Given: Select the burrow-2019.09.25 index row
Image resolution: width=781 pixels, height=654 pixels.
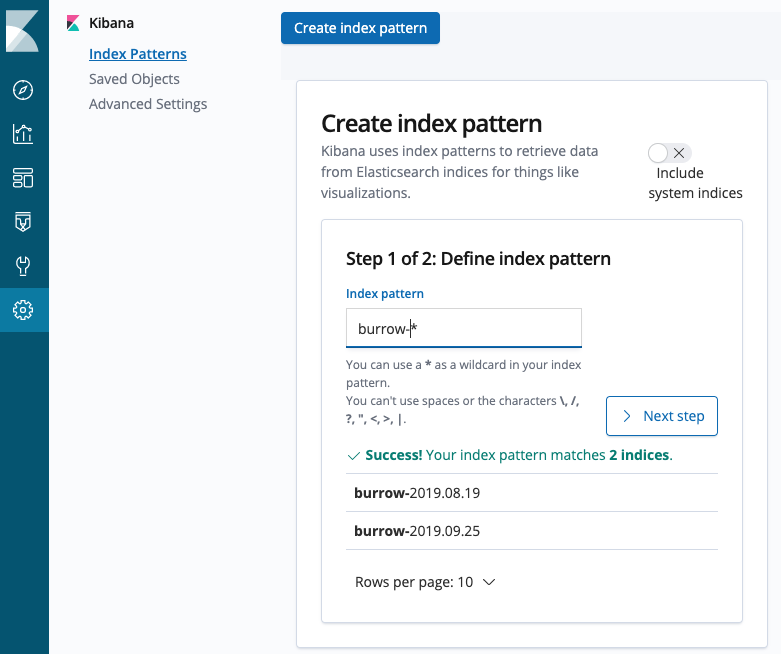Looking at the screenshot, I should [x=532, y=531].
